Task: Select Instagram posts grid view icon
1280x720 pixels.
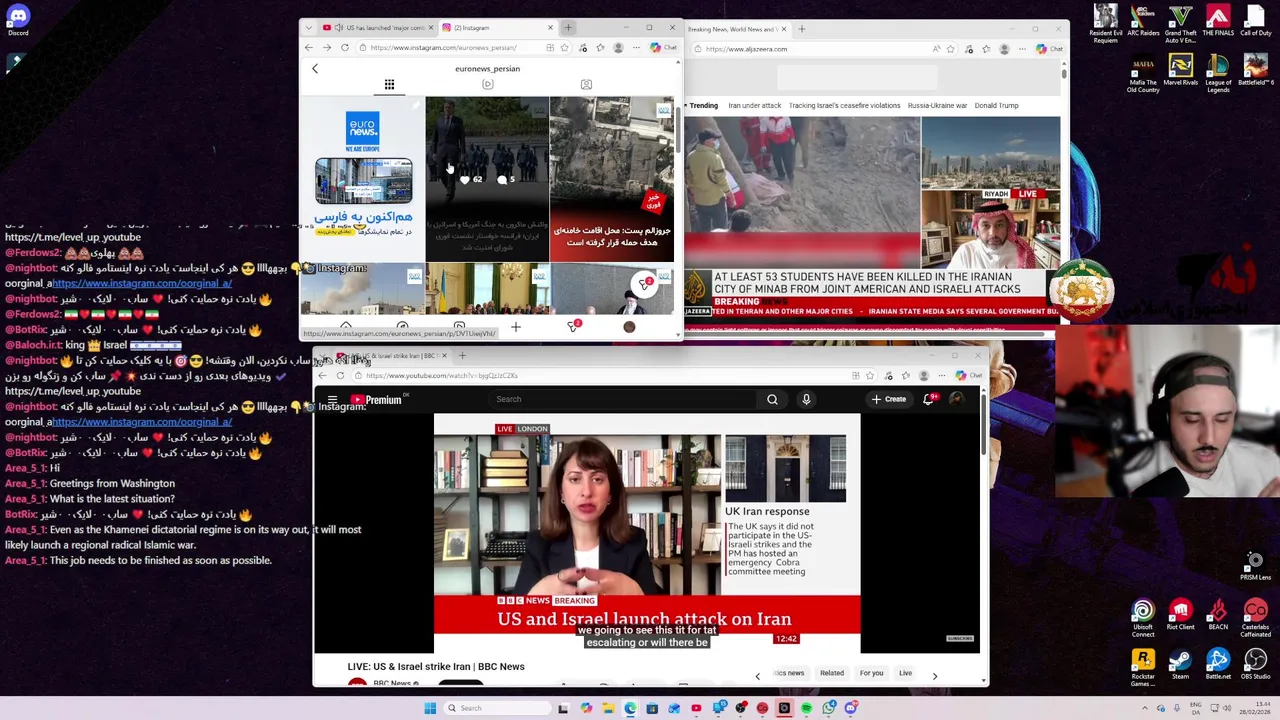Action: click(x=389, y=85)
